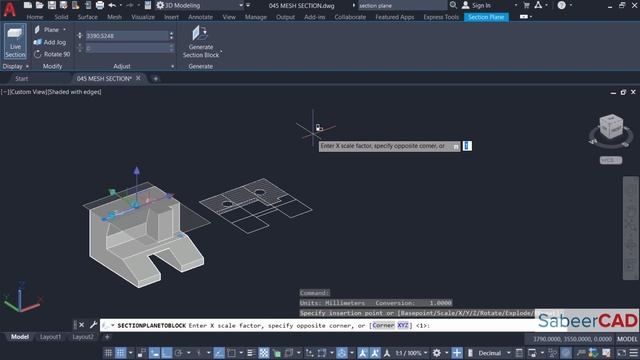Click the customization hamburger icon in status bar
This screenshot has width=640, height=360.
pos(633,353)
